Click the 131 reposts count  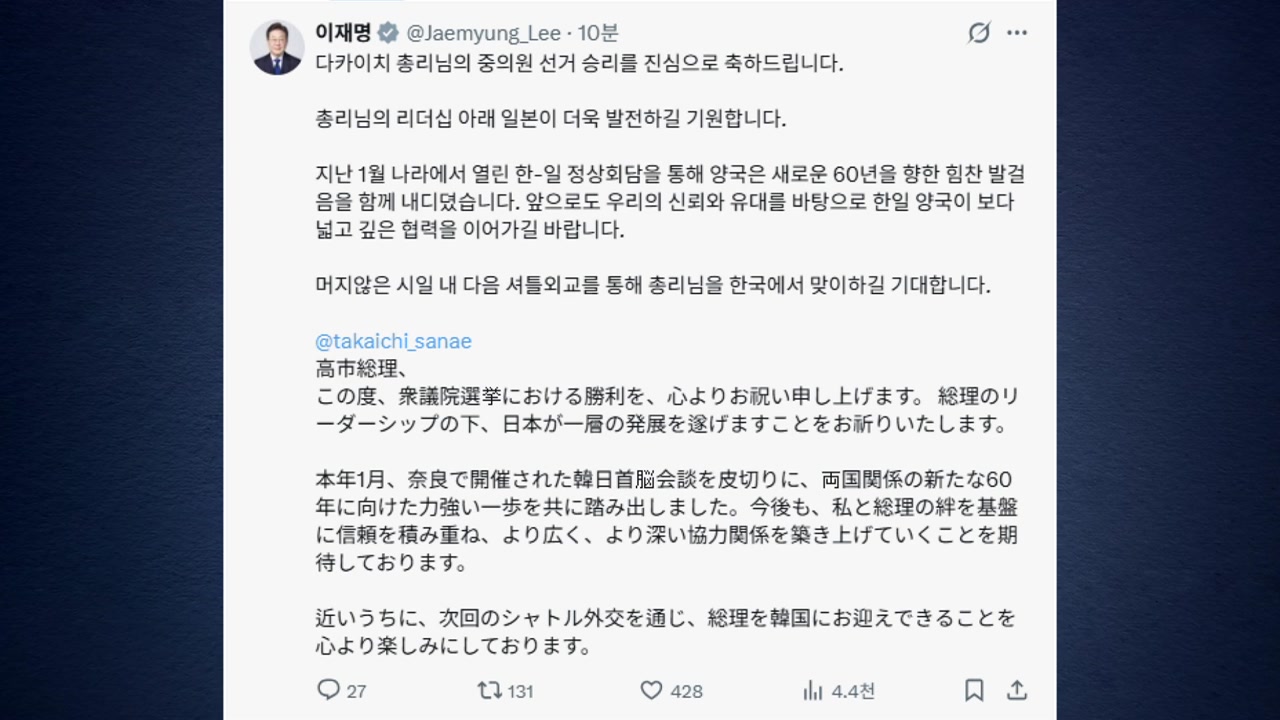pyautogui.click(x=520, y=691)
